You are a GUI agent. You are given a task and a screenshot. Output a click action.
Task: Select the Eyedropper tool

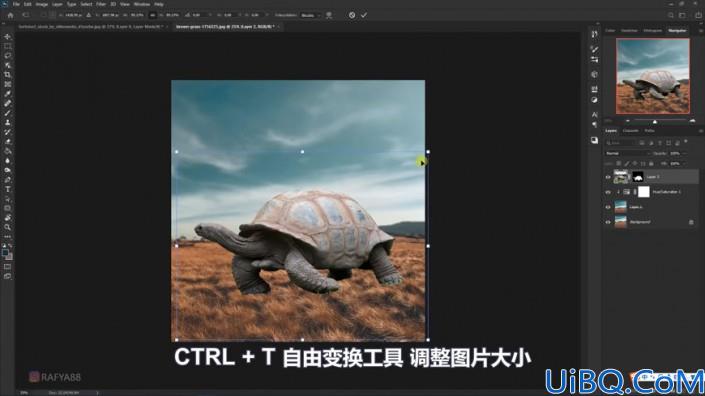[x=8, y=93]
